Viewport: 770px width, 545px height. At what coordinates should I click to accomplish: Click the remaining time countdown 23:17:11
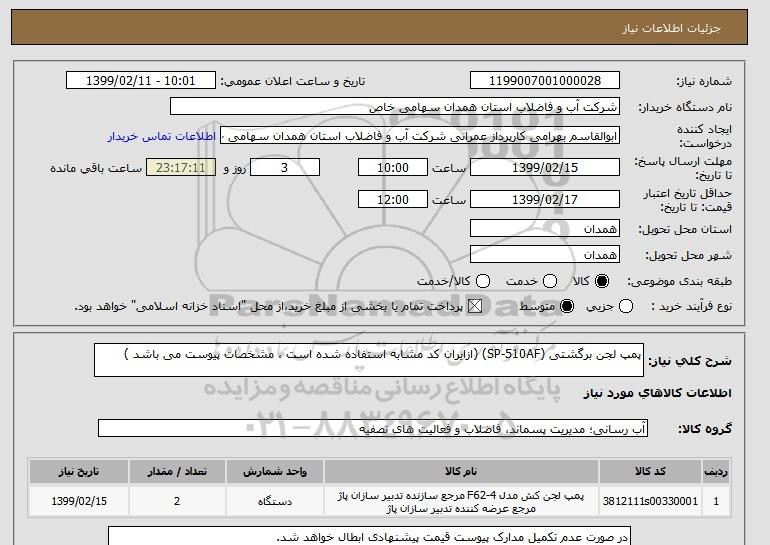[x=181, y=167]
